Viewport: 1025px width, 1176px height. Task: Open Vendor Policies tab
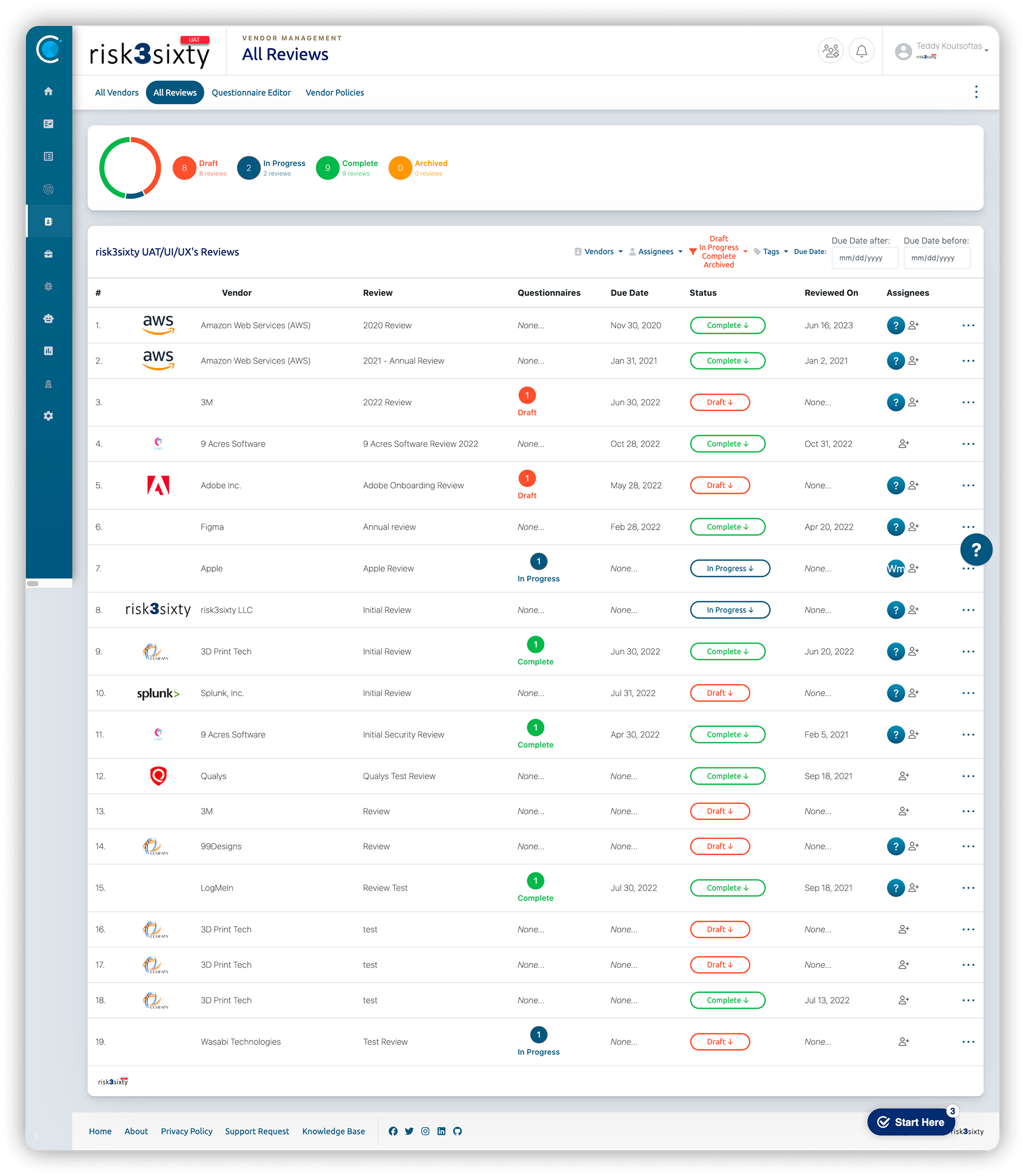(x=335, y=93)
